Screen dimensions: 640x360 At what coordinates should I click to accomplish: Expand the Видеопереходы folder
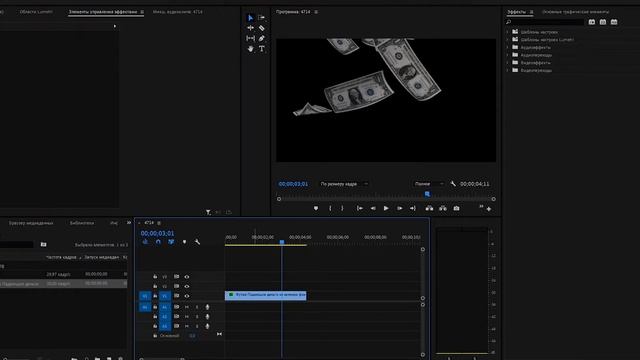508,70
